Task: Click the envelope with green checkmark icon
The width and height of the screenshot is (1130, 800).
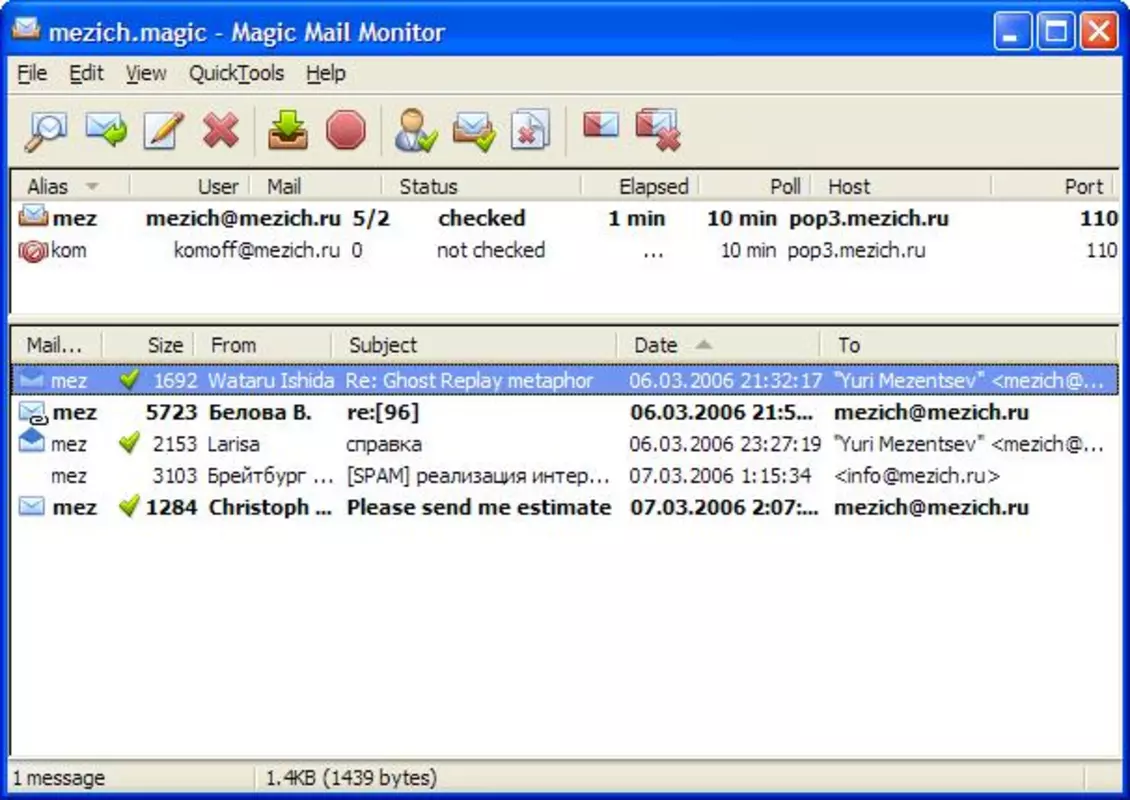Action: 473,130
